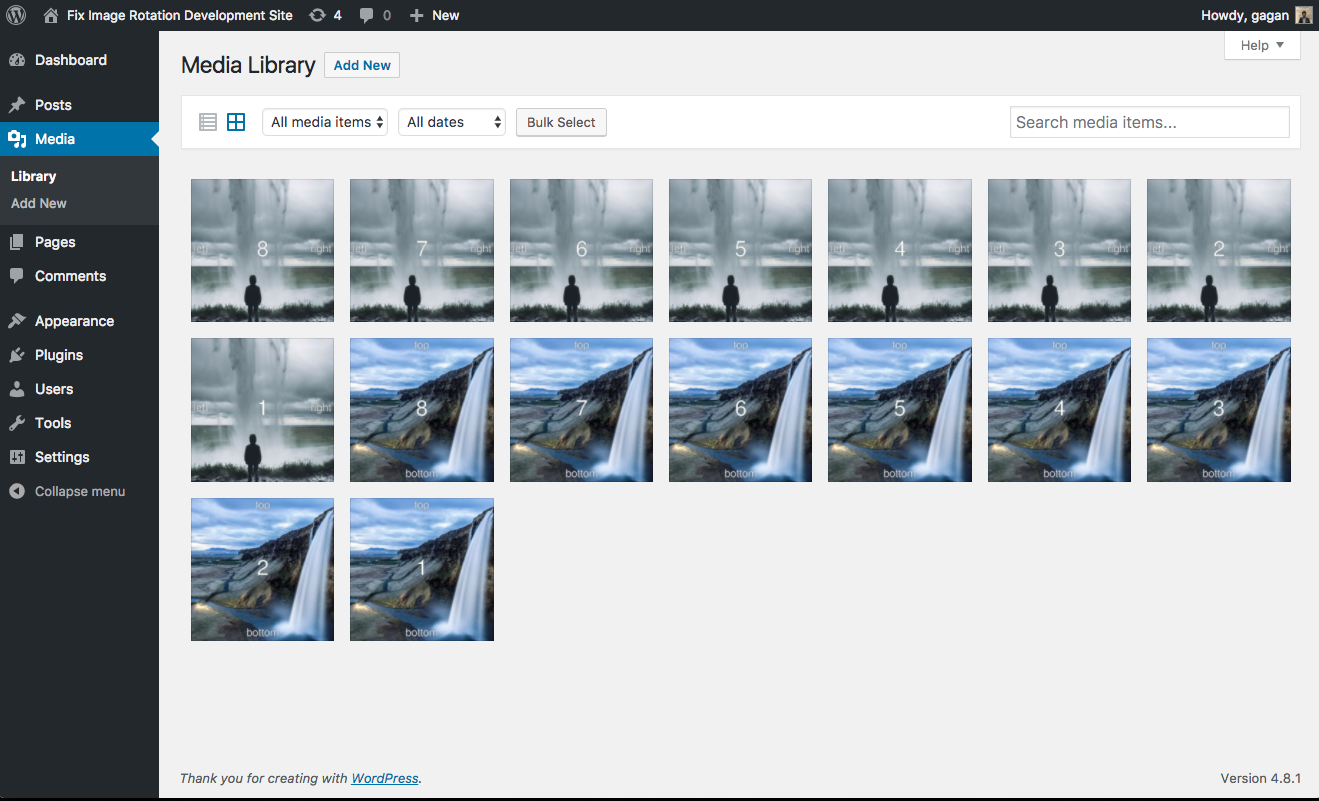This screenshot has width=1319, height=801.
Task: Open blue waterfall thumbnail numbered 5
Action: [x=900, y=410]
